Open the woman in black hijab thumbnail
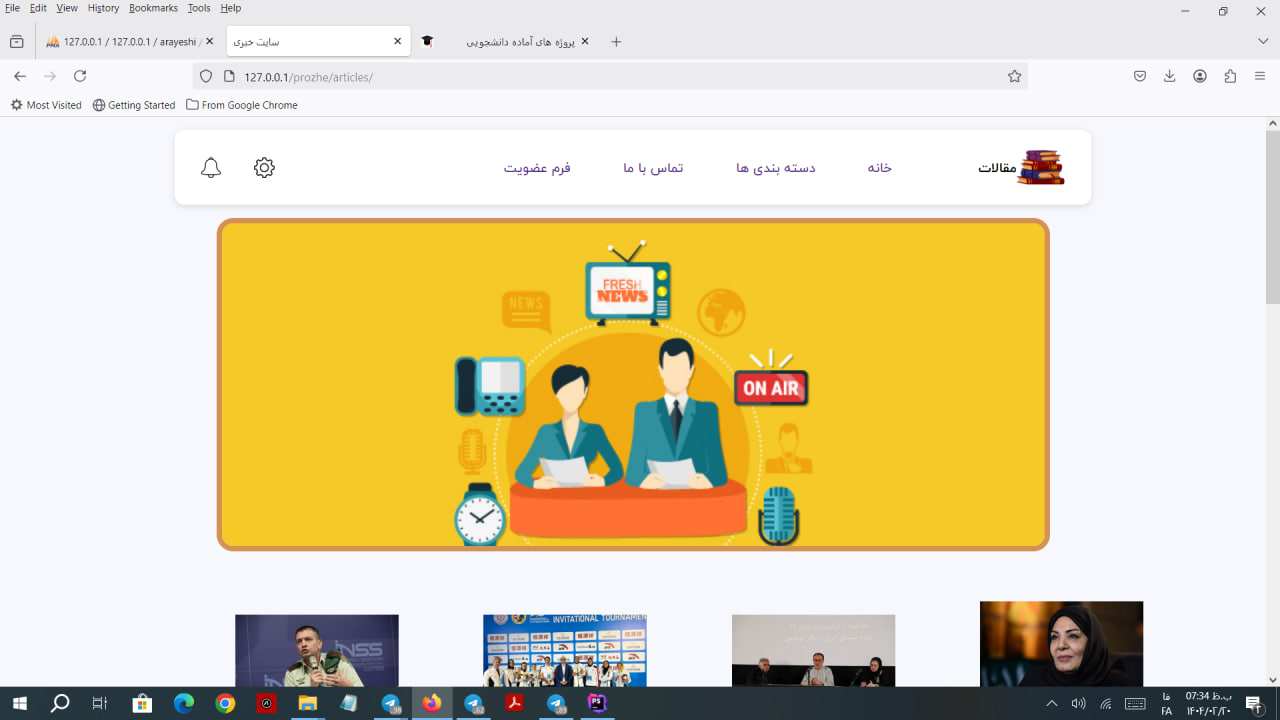 tap(1061, 643)
